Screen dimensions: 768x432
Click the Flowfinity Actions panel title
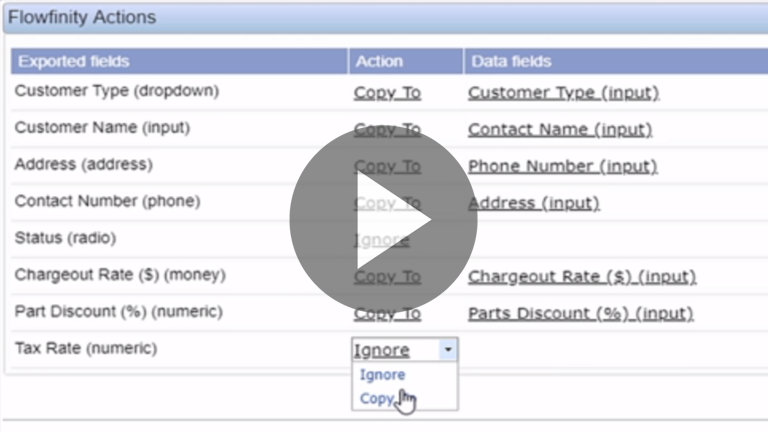coord(81,17)
